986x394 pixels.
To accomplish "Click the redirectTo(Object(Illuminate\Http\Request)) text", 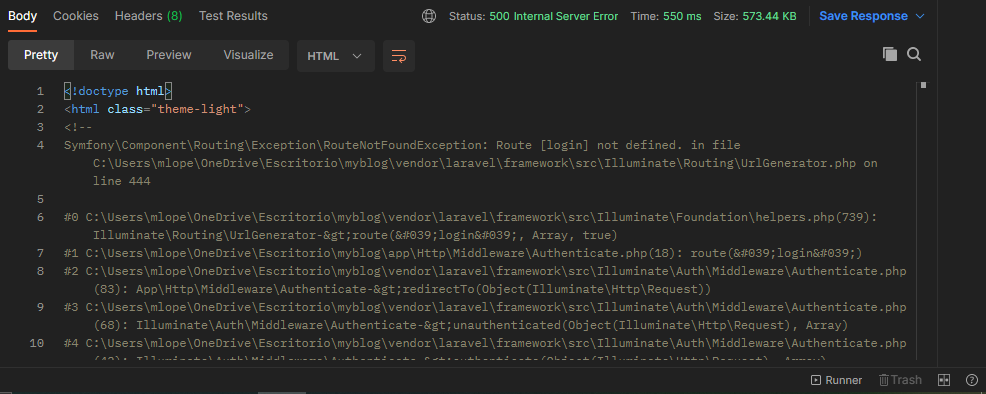I will (x=557, y=290).
